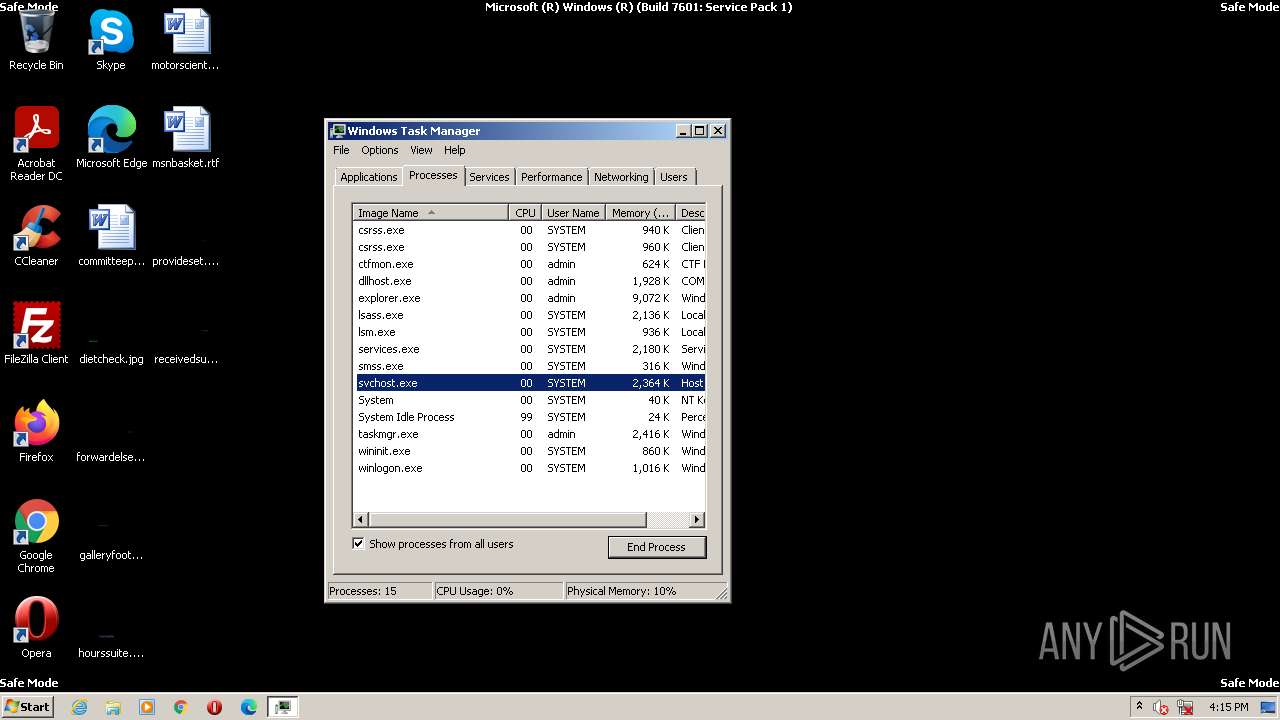
Task: Select explorer.exe process row
Action: (530, 298)
